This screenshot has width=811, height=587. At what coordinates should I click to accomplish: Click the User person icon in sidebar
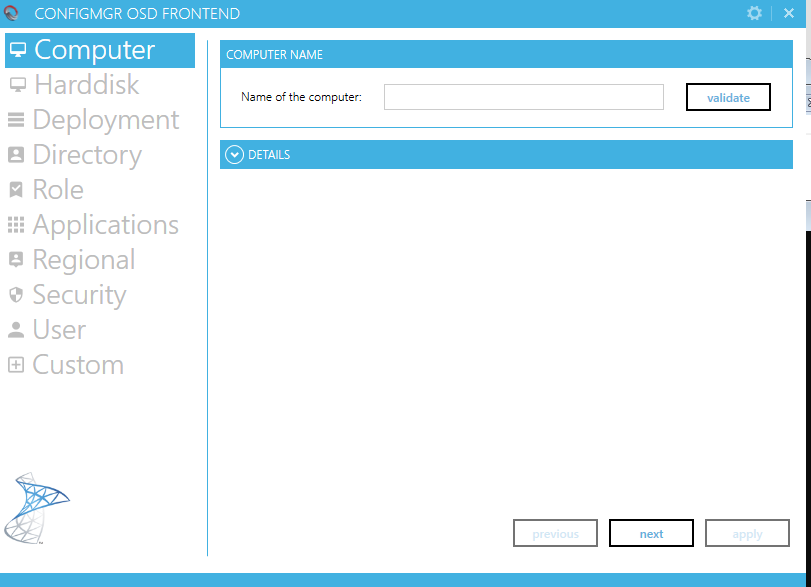(15, 330)
